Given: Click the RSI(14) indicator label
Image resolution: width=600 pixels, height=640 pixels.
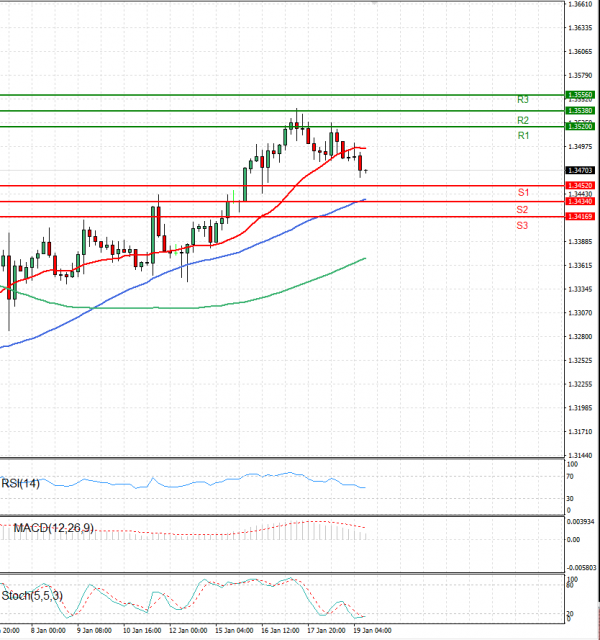Looking at the screenshot, I should (x=20, y=484).
